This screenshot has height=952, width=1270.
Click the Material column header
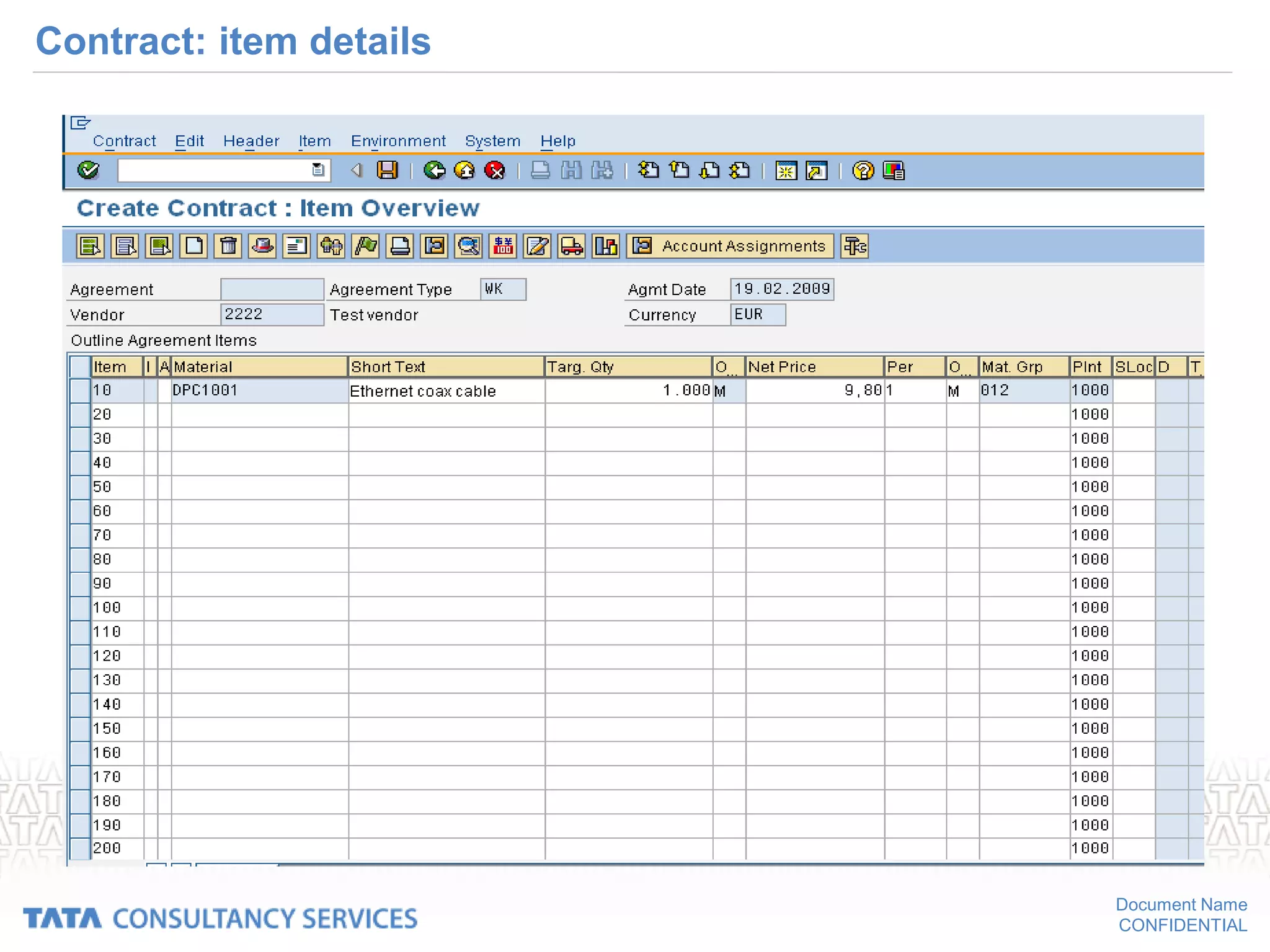[x=259, y=367]
